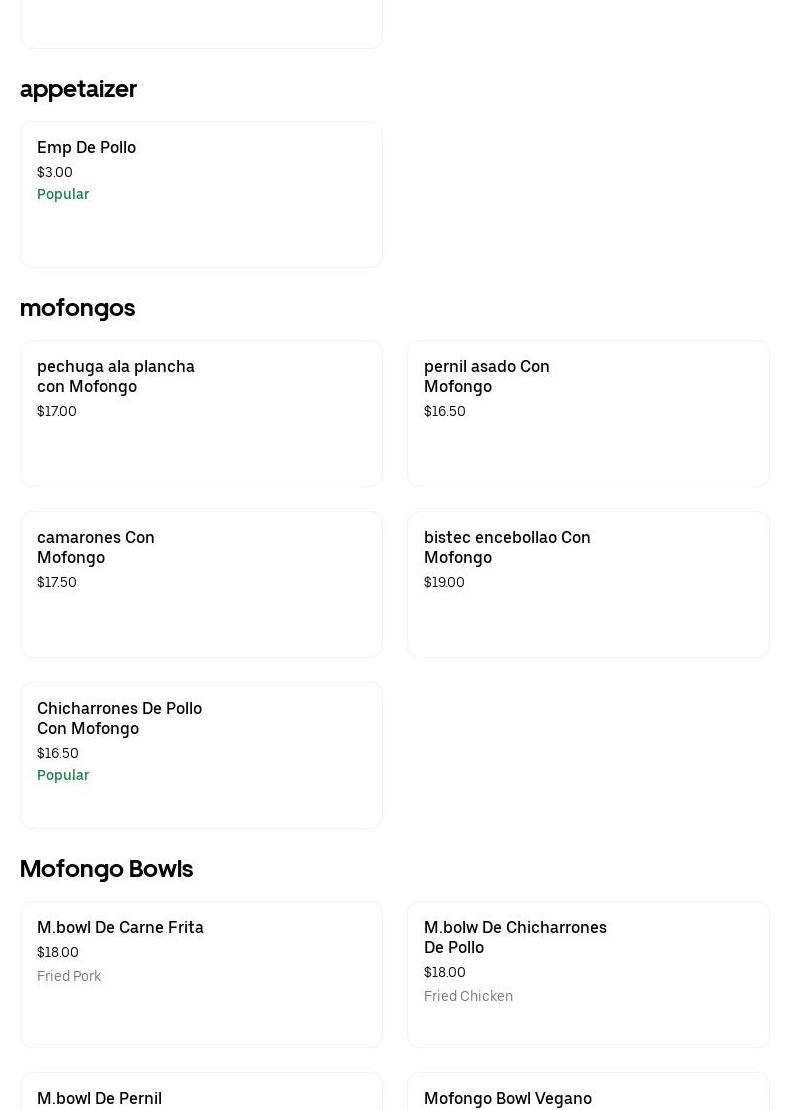The height and width of the screenshot is (1110, 804).
Task: Click the $3.00 Emp De Pollo price
Action: pos(55,172)
